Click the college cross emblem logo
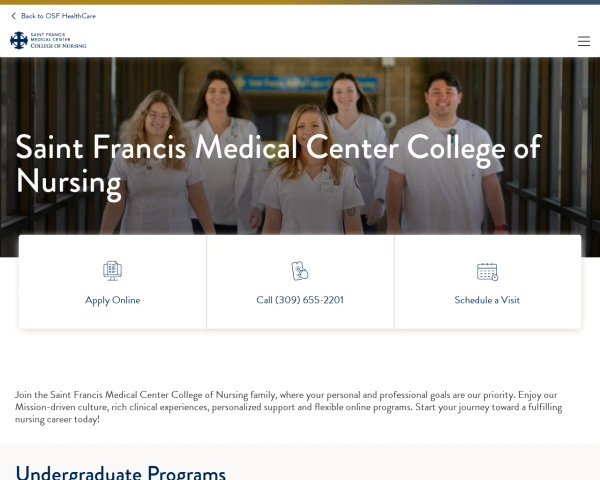 click(x=18, y=40)
